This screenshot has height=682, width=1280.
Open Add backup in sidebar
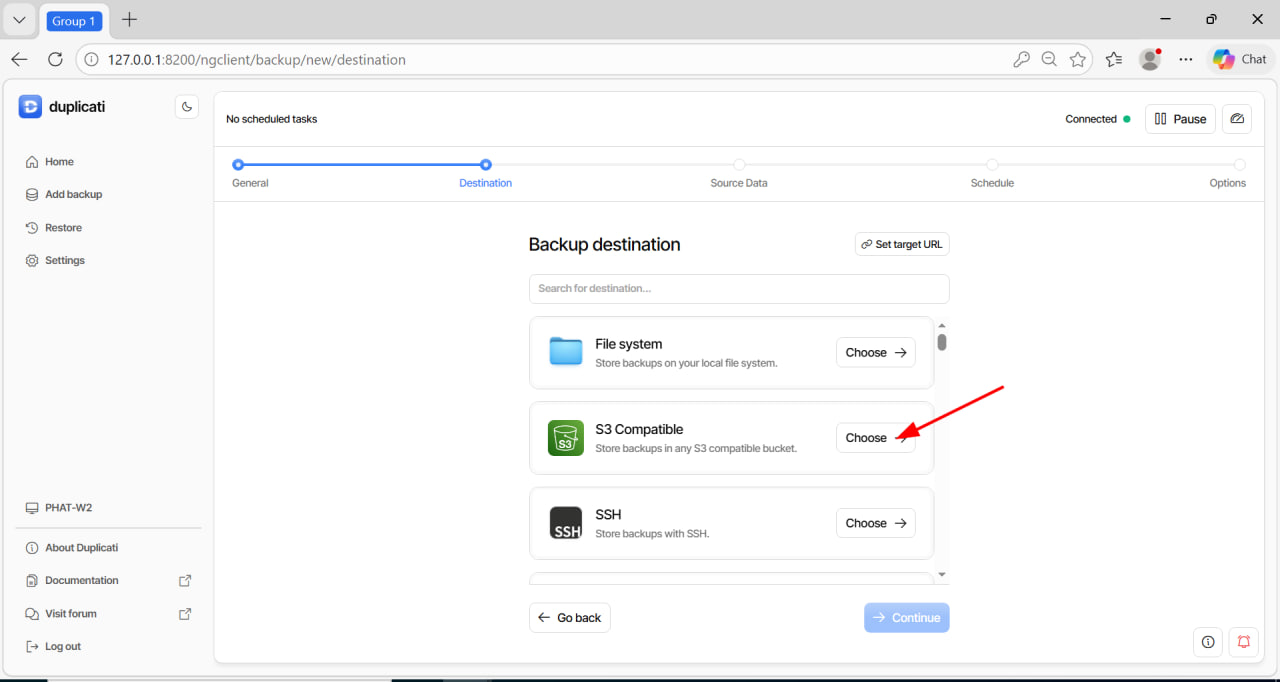(73, 194)
